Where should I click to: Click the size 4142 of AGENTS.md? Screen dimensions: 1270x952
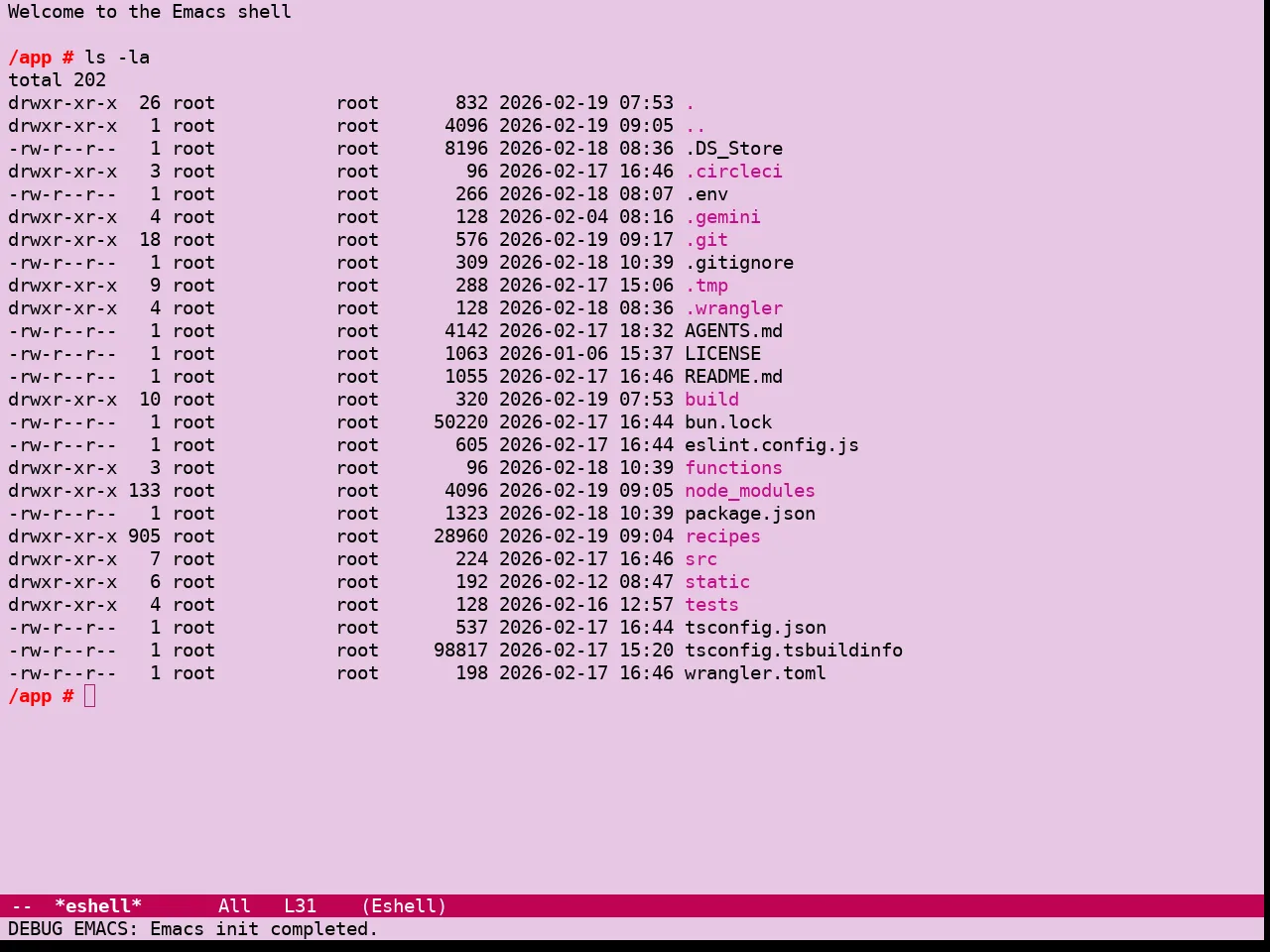pyautogui.click(x=466, y=331)
